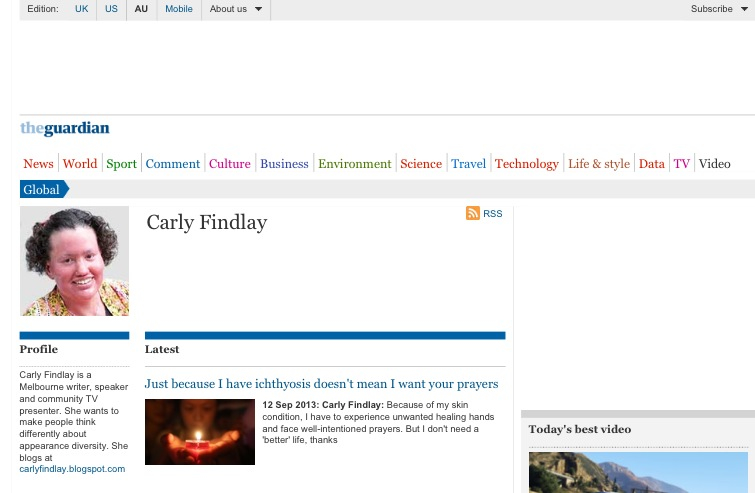Click the orange RSS feed icon

472,213
